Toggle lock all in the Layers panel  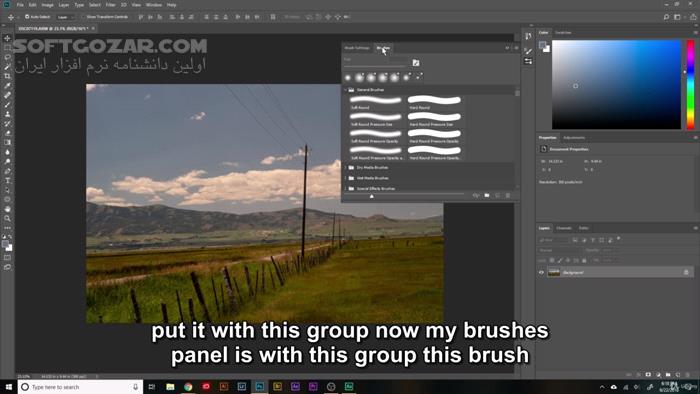[x=584, y=260]
